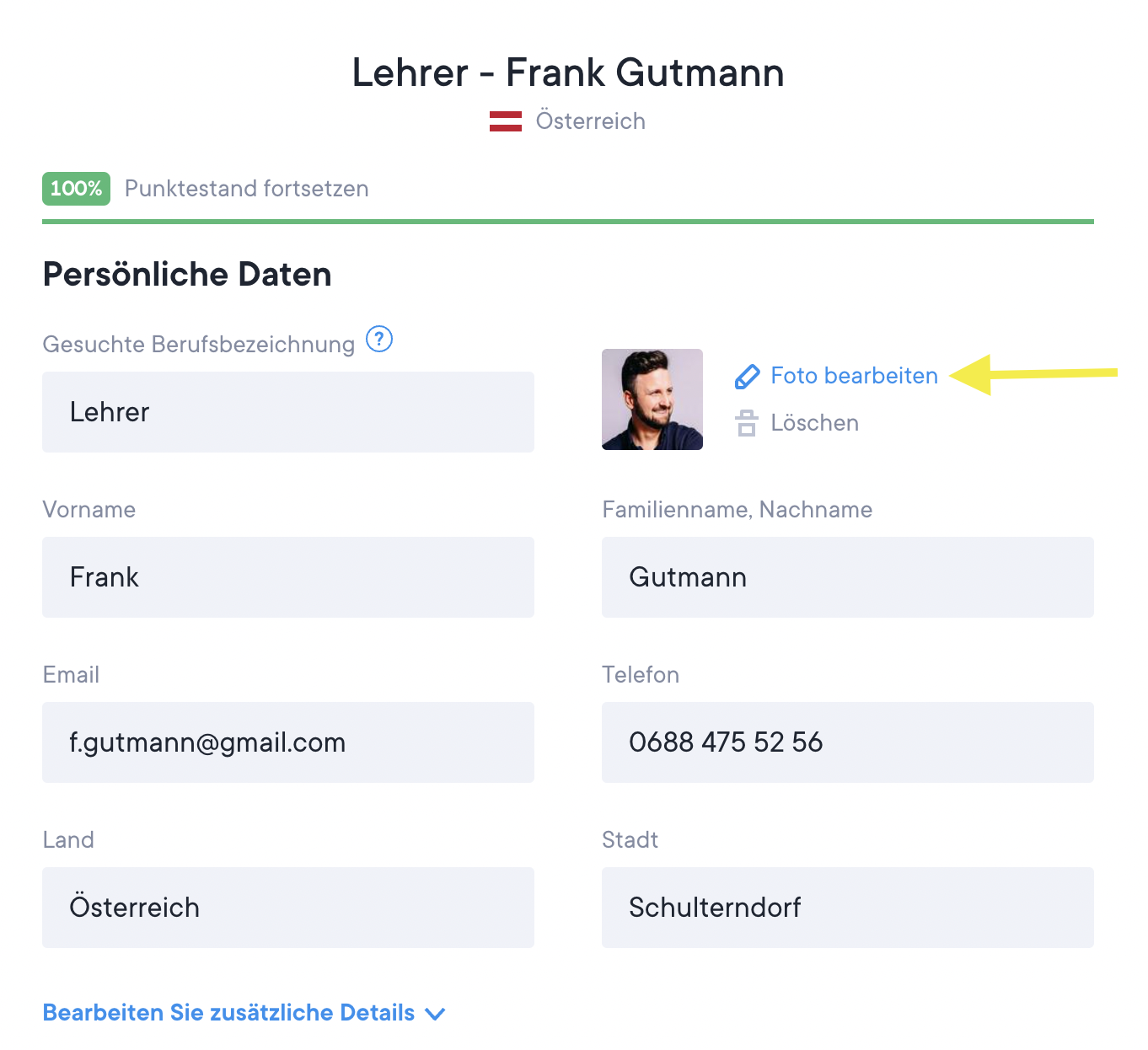
Task: Click the pencil edit photo icon
Action: [x=747, y=376]
